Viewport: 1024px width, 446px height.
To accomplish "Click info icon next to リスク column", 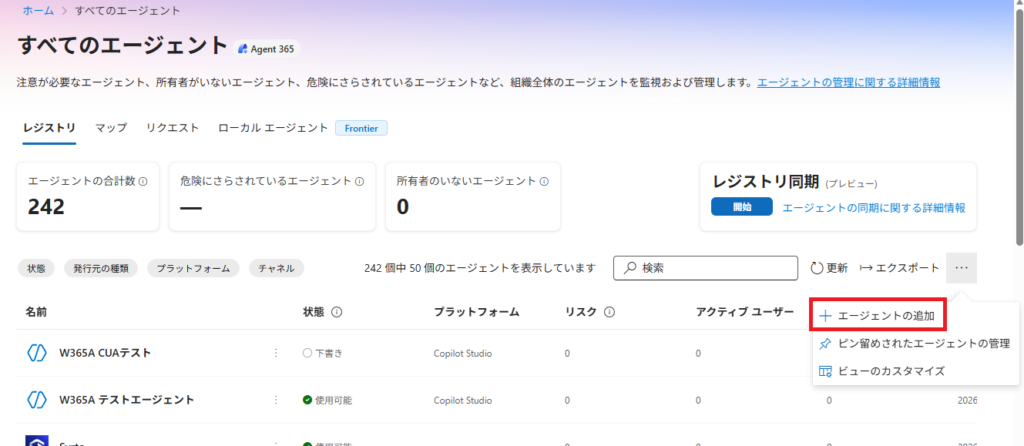I will pyautogui.click(x=609, y=312).
